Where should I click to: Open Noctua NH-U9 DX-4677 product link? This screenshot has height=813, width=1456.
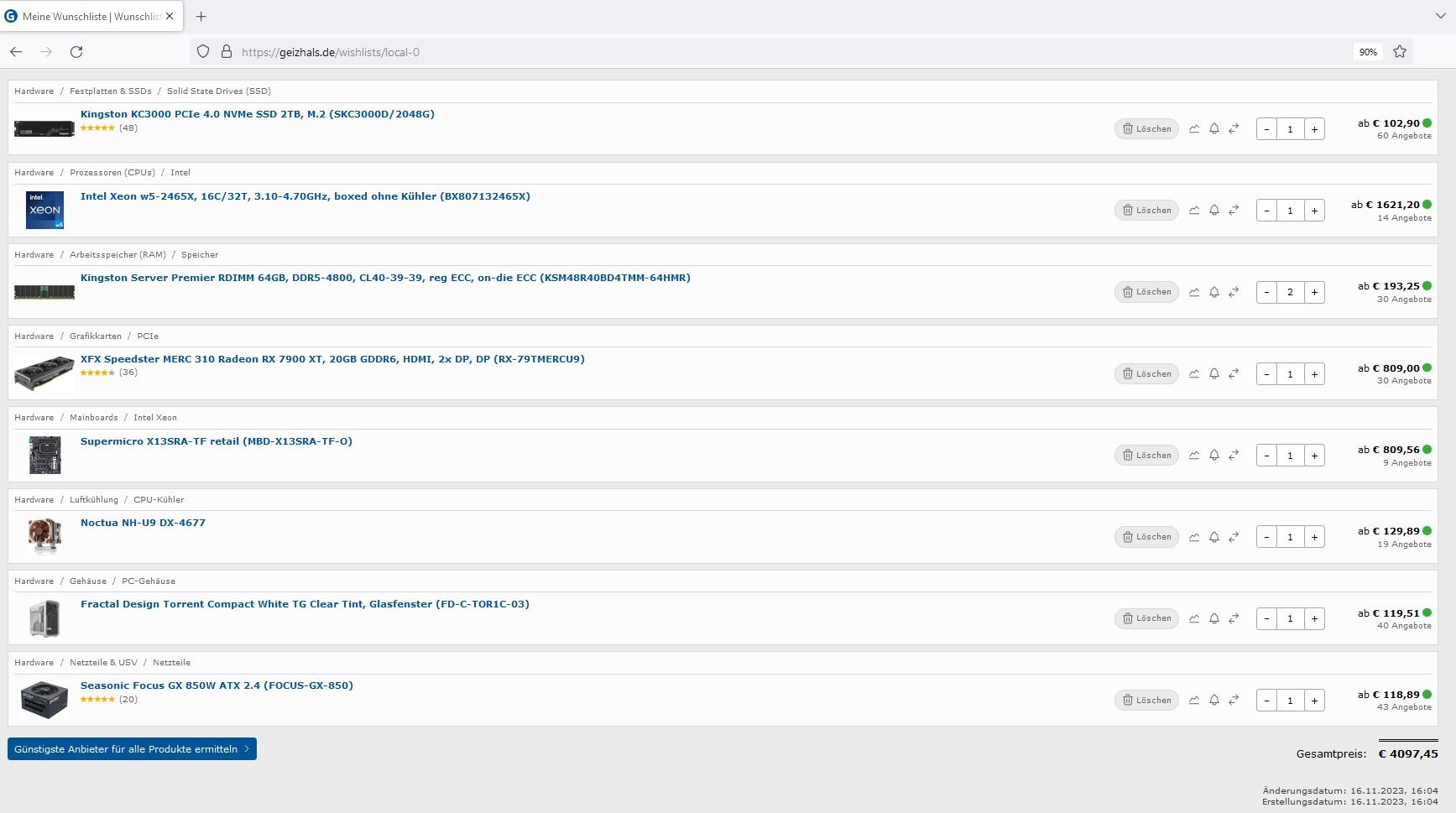[143, 523]
